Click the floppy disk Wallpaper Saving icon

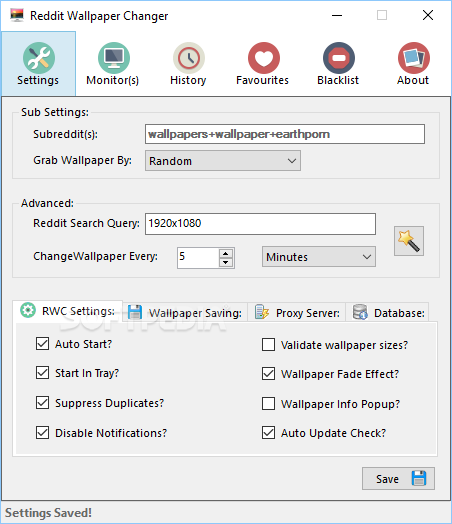pyautogui.click(x=135, y=312)
